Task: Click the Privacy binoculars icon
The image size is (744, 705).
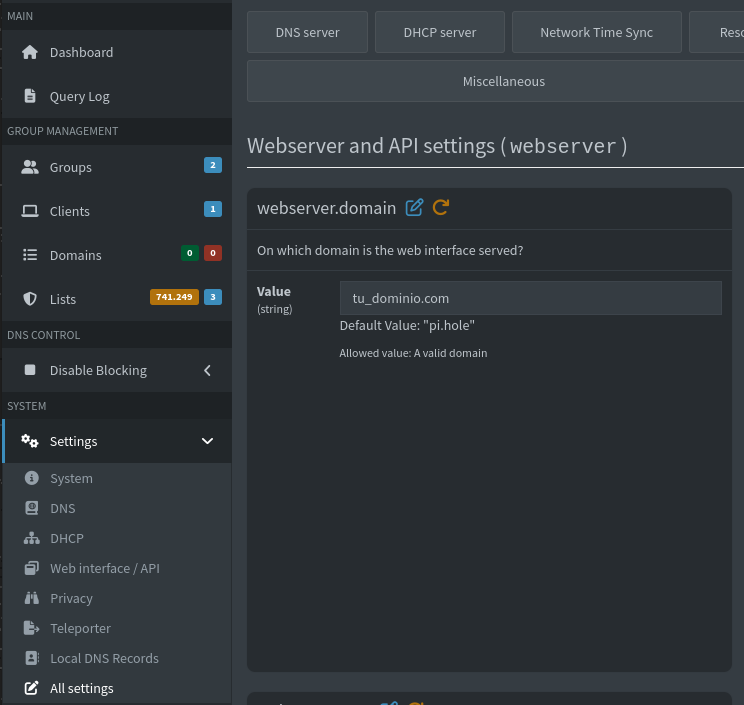Action: (32, 598)
